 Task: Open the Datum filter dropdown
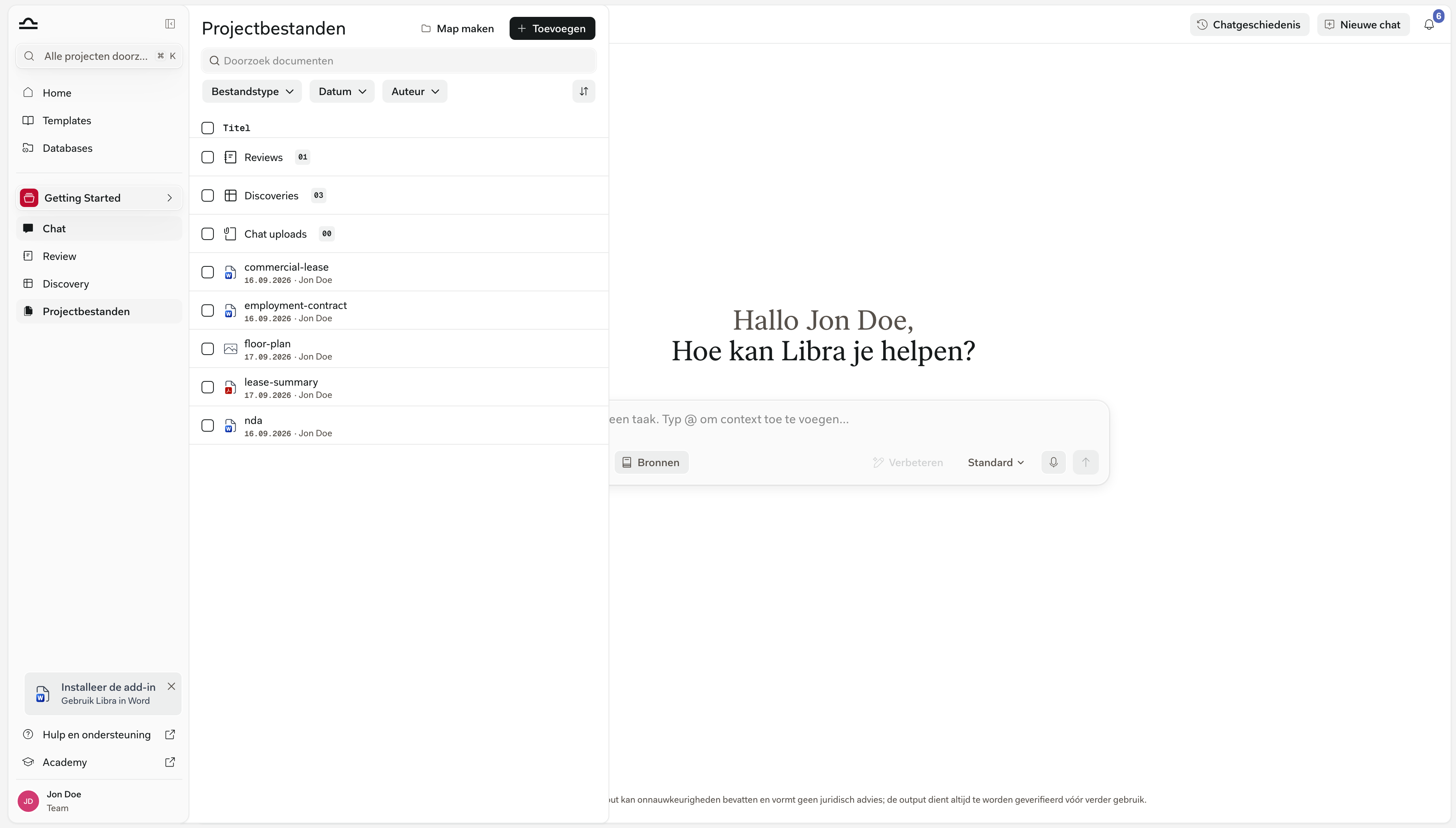click(x=342, y=91)
